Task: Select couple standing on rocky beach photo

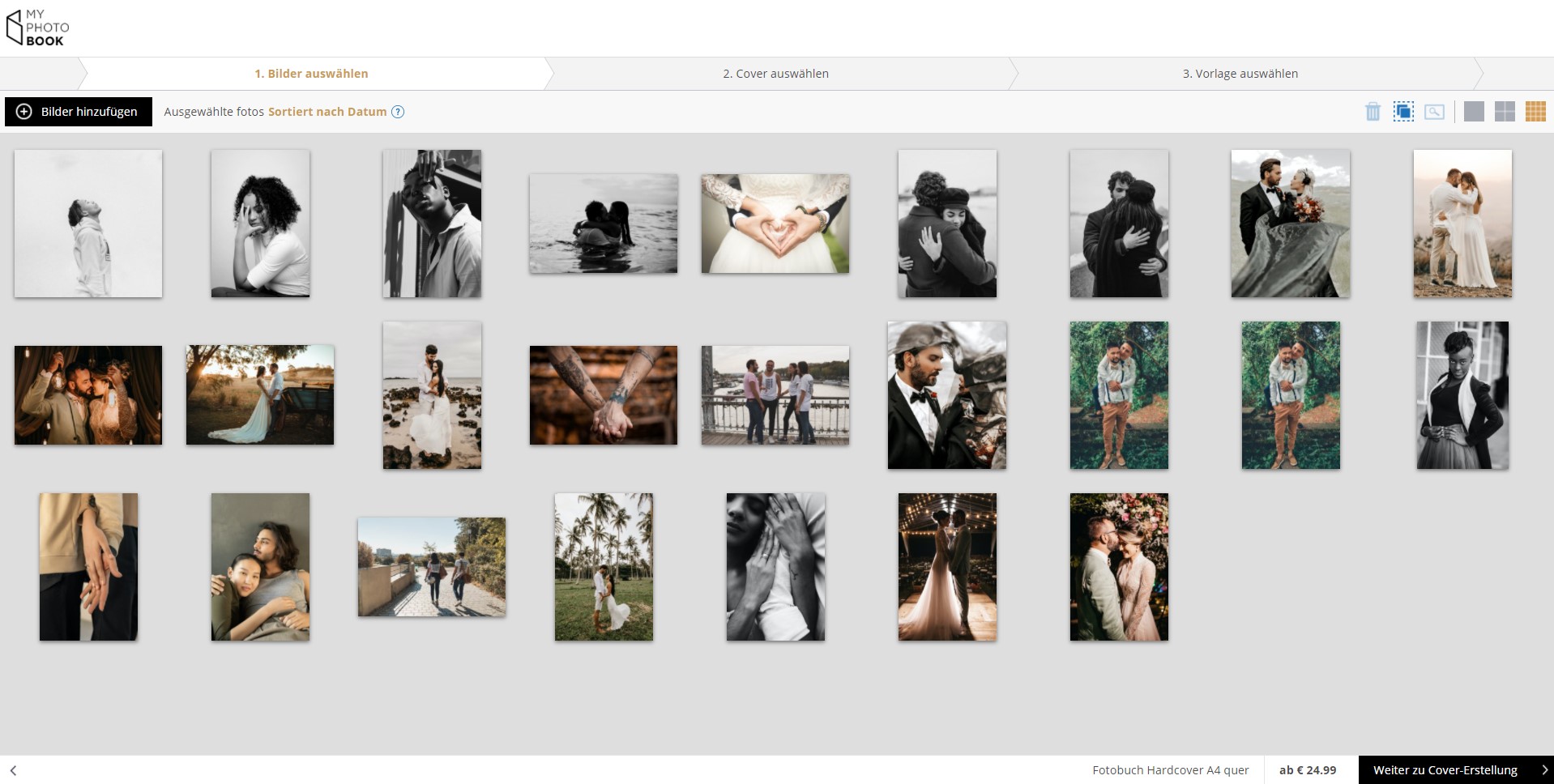Action: click(x=432, y=395)
